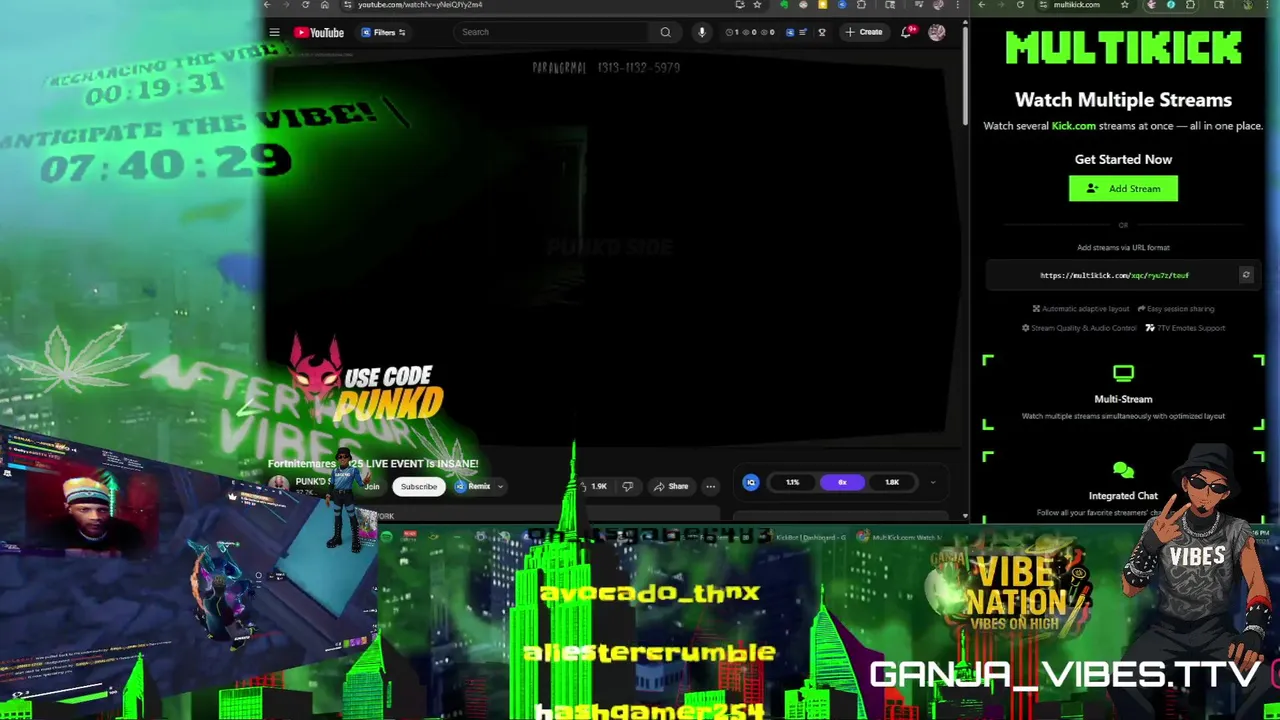This screenshot has height=720, width=1280.
Task: Open YouTube notifications bell
Action: [x=907, y=32]
